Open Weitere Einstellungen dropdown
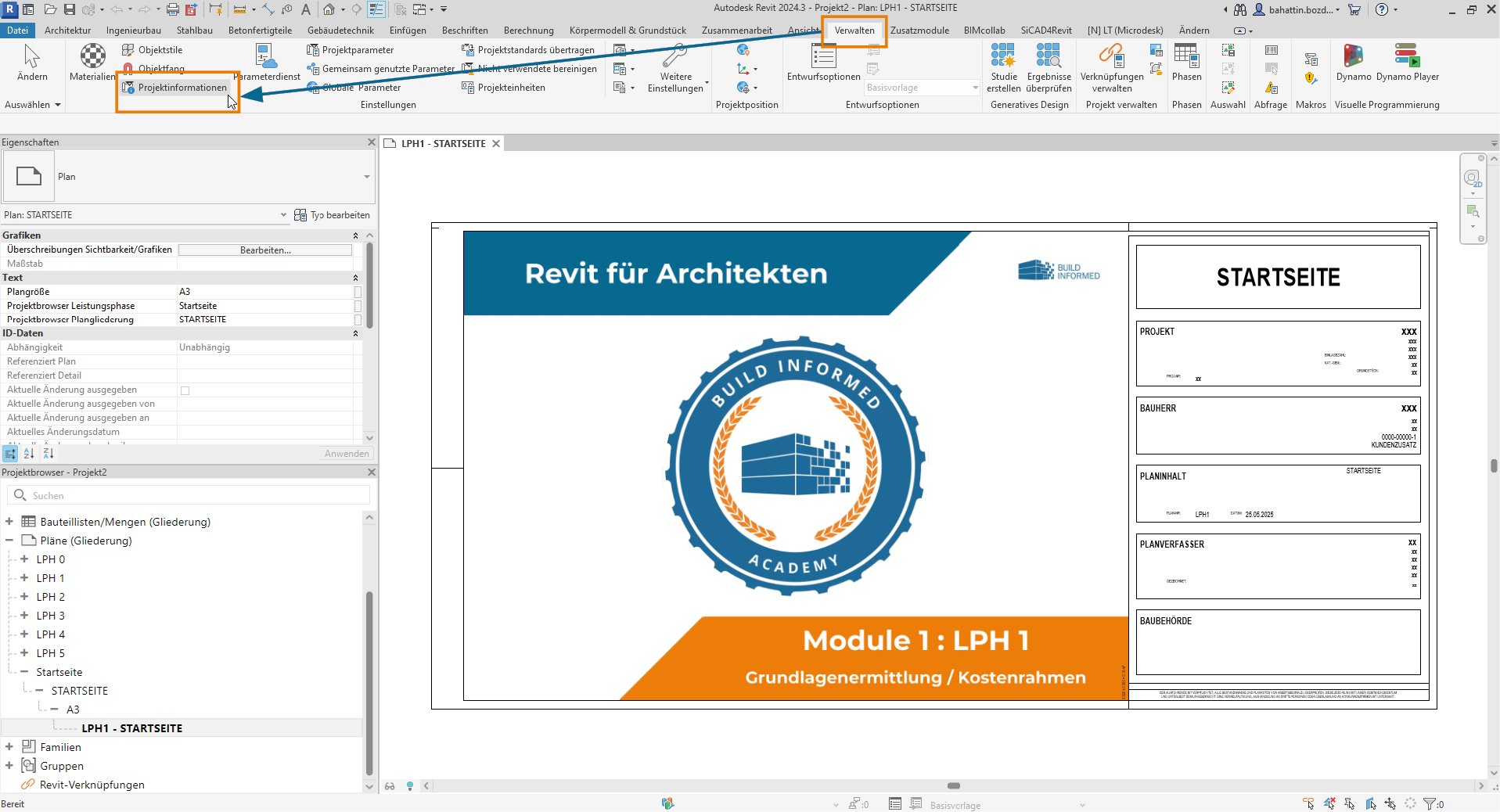The image size is (1500, 812). click(x=677, y=68)
